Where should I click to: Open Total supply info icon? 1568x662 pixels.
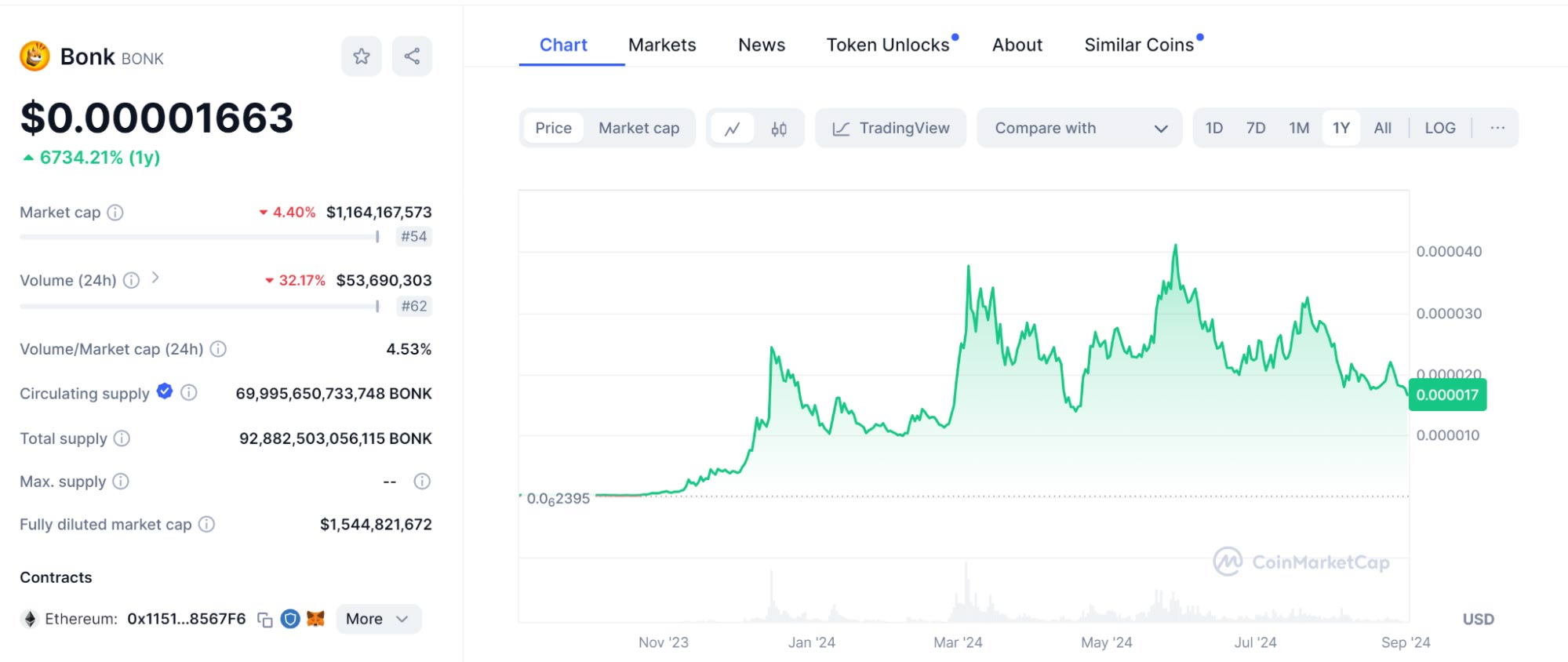tap(122, 438)
